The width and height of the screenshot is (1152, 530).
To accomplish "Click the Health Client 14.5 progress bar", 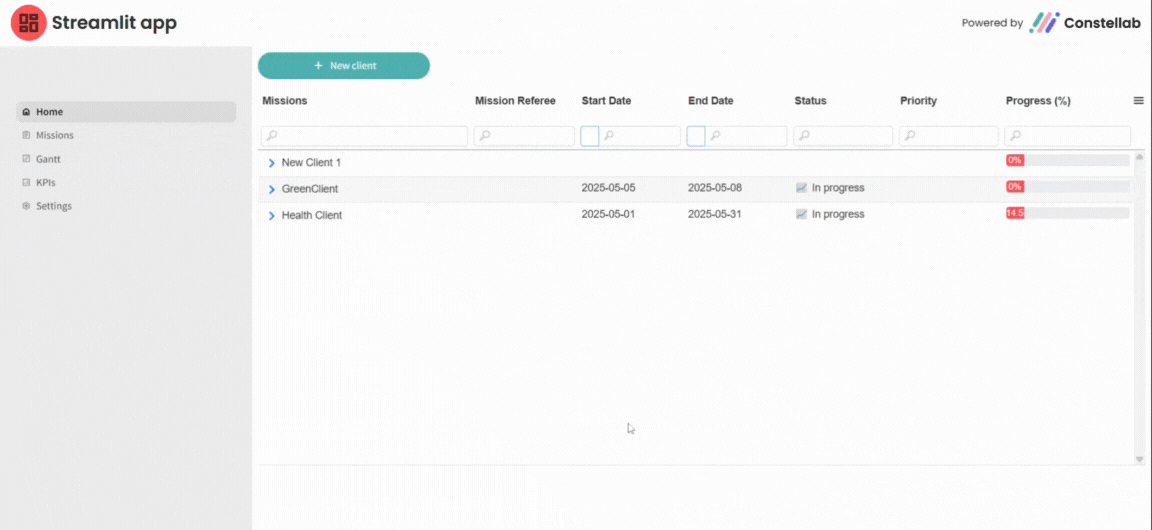I will tap(1067, 213).
